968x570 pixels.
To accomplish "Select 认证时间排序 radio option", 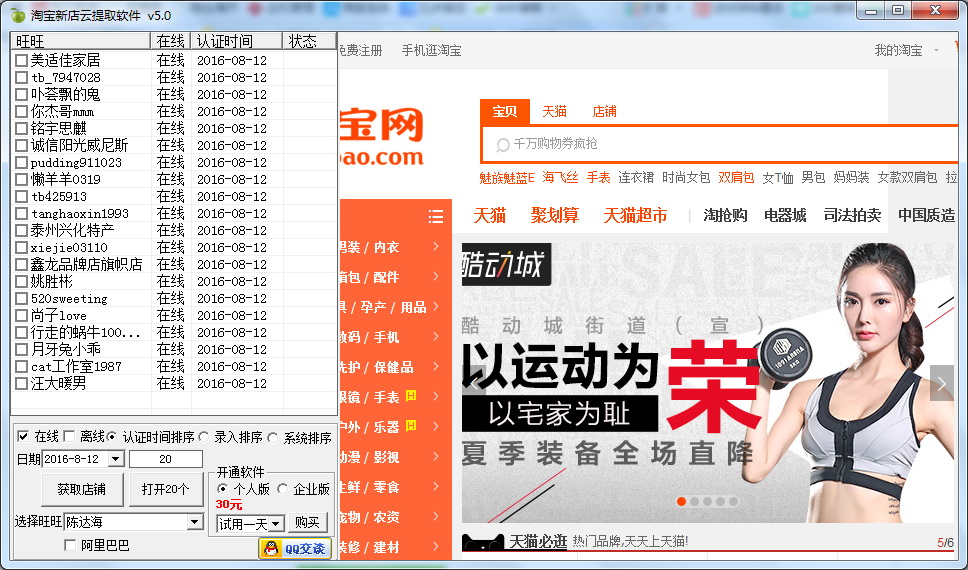I will (112, 437).
